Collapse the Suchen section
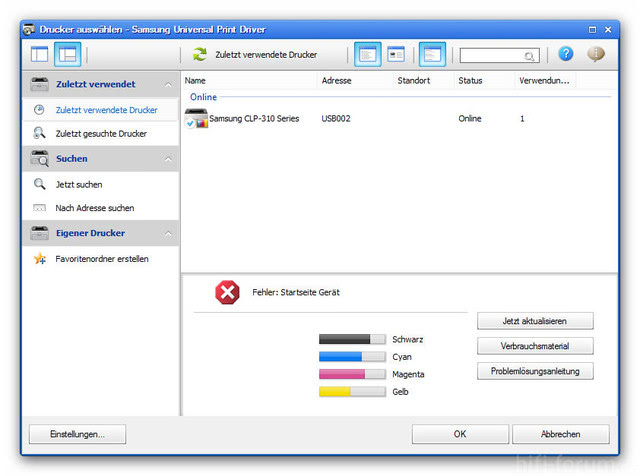The height and width of the screenshot is (476, 640). tap(168, 159)
